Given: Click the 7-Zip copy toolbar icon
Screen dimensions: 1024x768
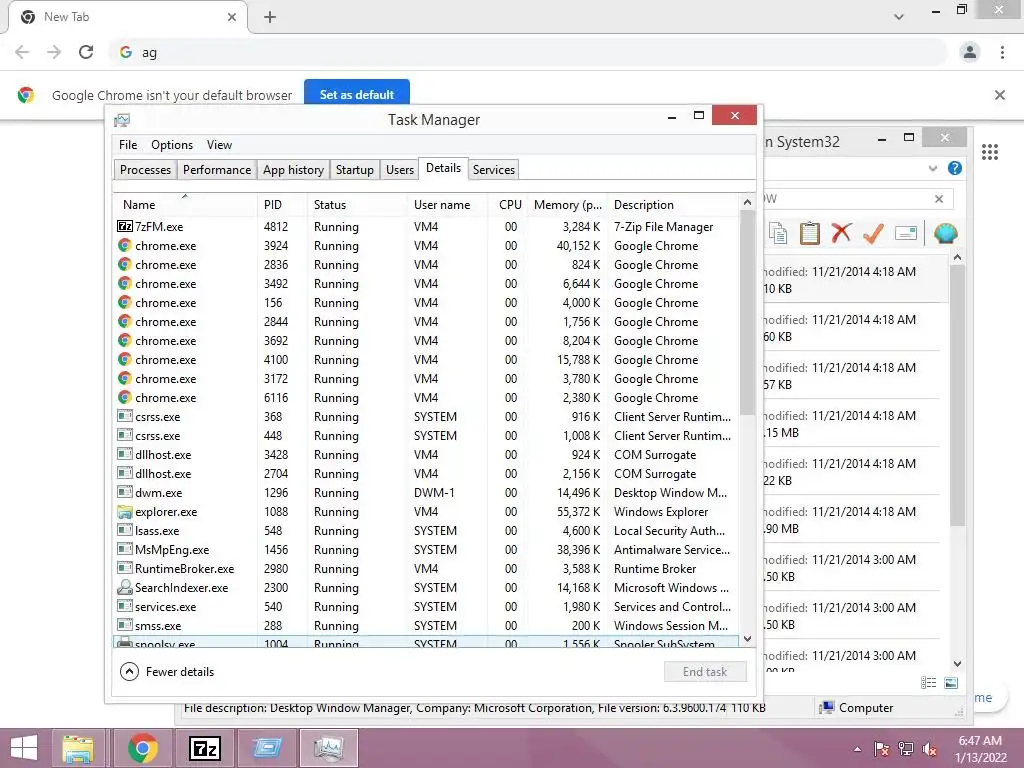Looking at the screenshot, I should (778, 233).
